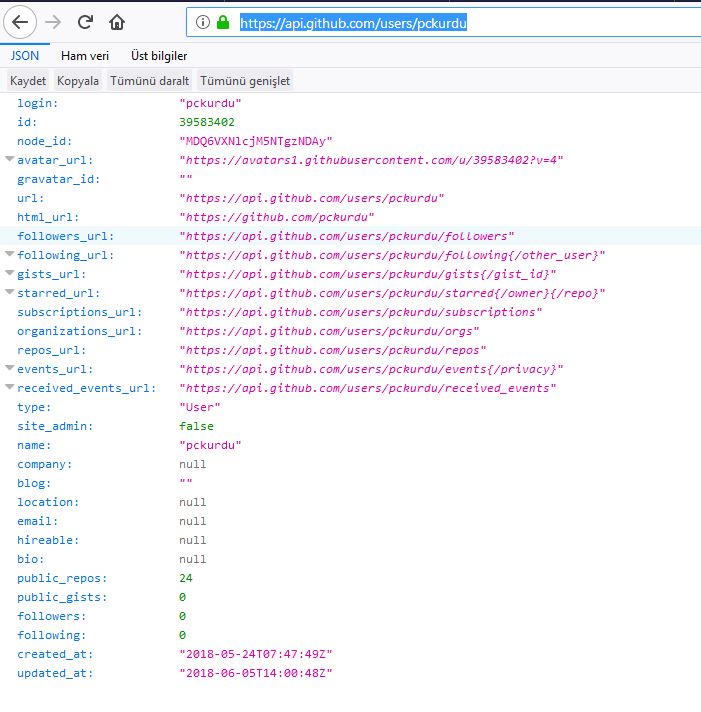Image resolution: width=701 pixels, height=712 pixels.
Task: Select the company key label
Action: (x=44, y=465)
